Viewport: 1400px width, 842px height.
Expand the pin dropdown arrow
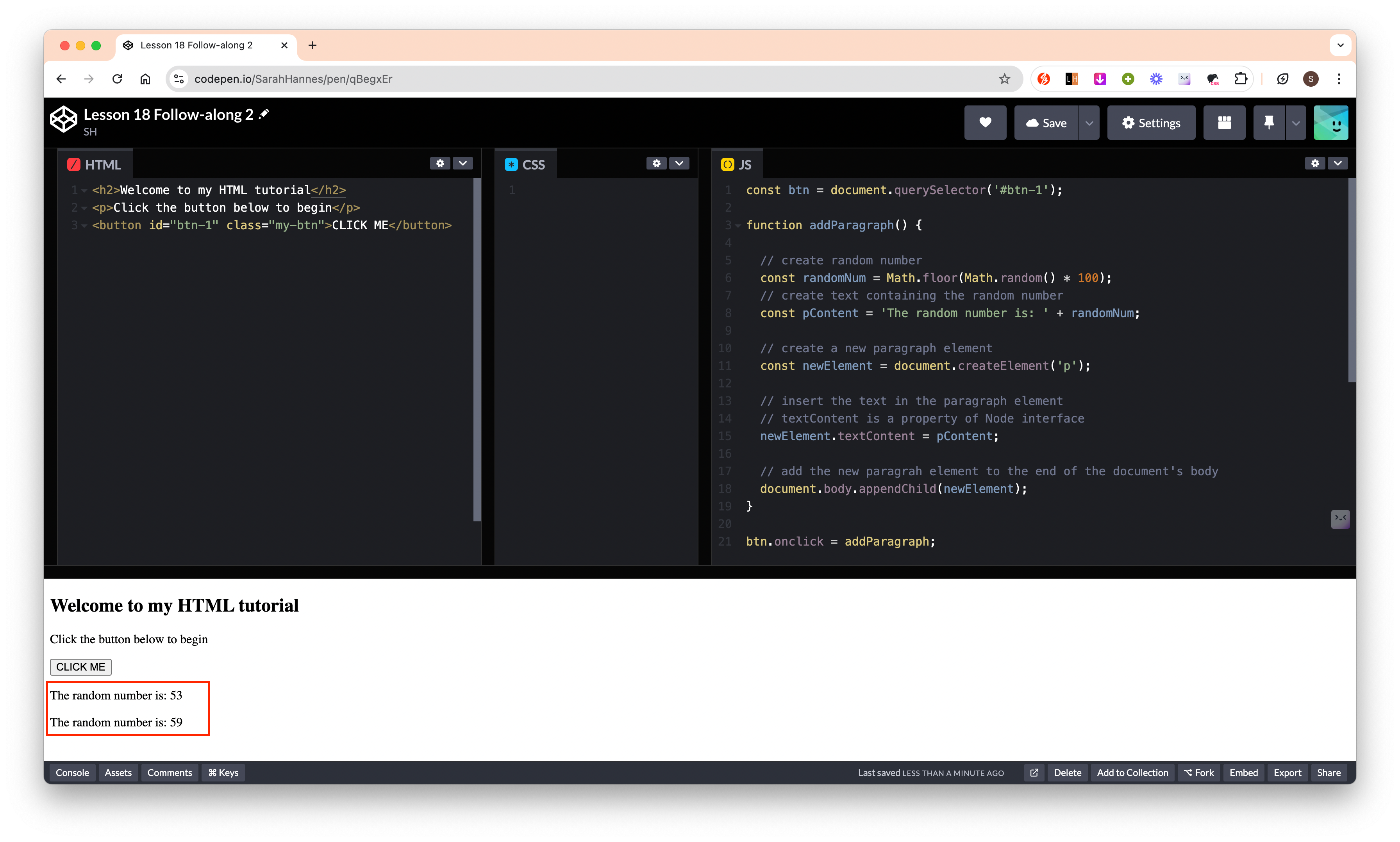pyautogui.click(x=1296, y=123)
